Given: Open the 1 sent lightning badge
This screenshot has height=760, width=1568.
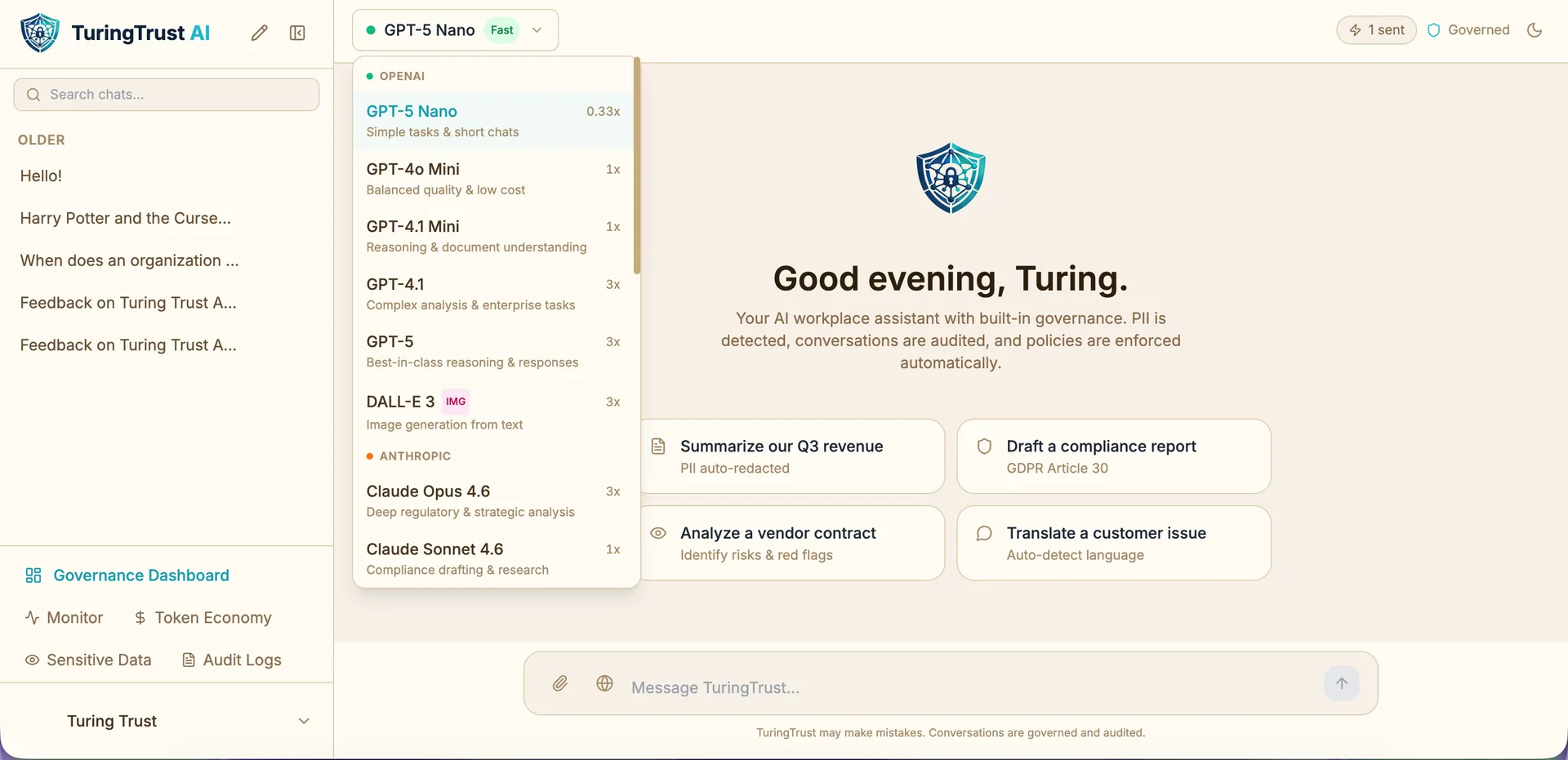Looking at the screenshot, I should 1376,30.
